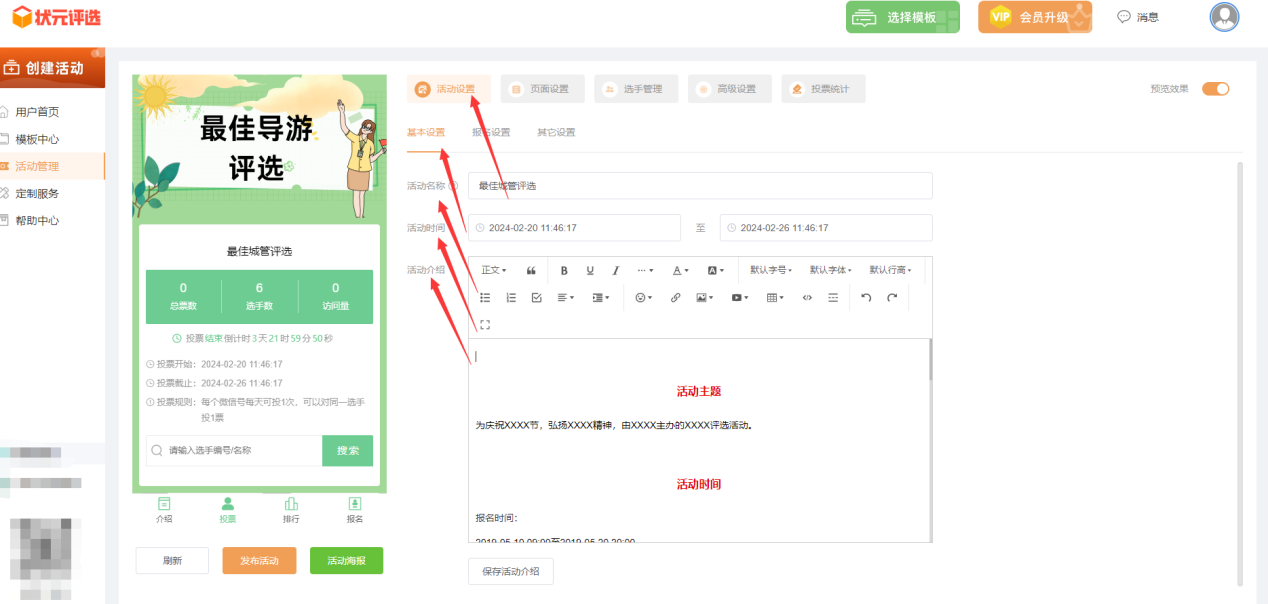Image resolution: width=1268 pixels, height=604 pixels.
Task: Click the 发布活动 button
Action: (259, 560)
